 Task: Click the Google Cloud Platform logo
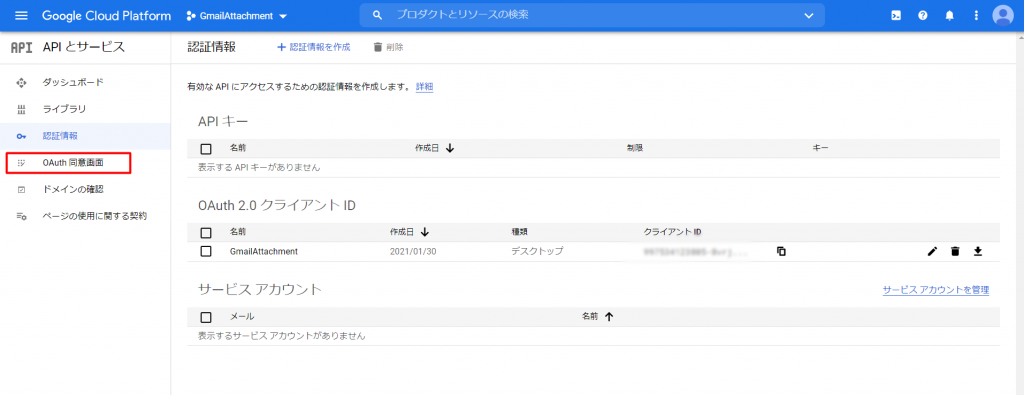(x=106, y=16)
